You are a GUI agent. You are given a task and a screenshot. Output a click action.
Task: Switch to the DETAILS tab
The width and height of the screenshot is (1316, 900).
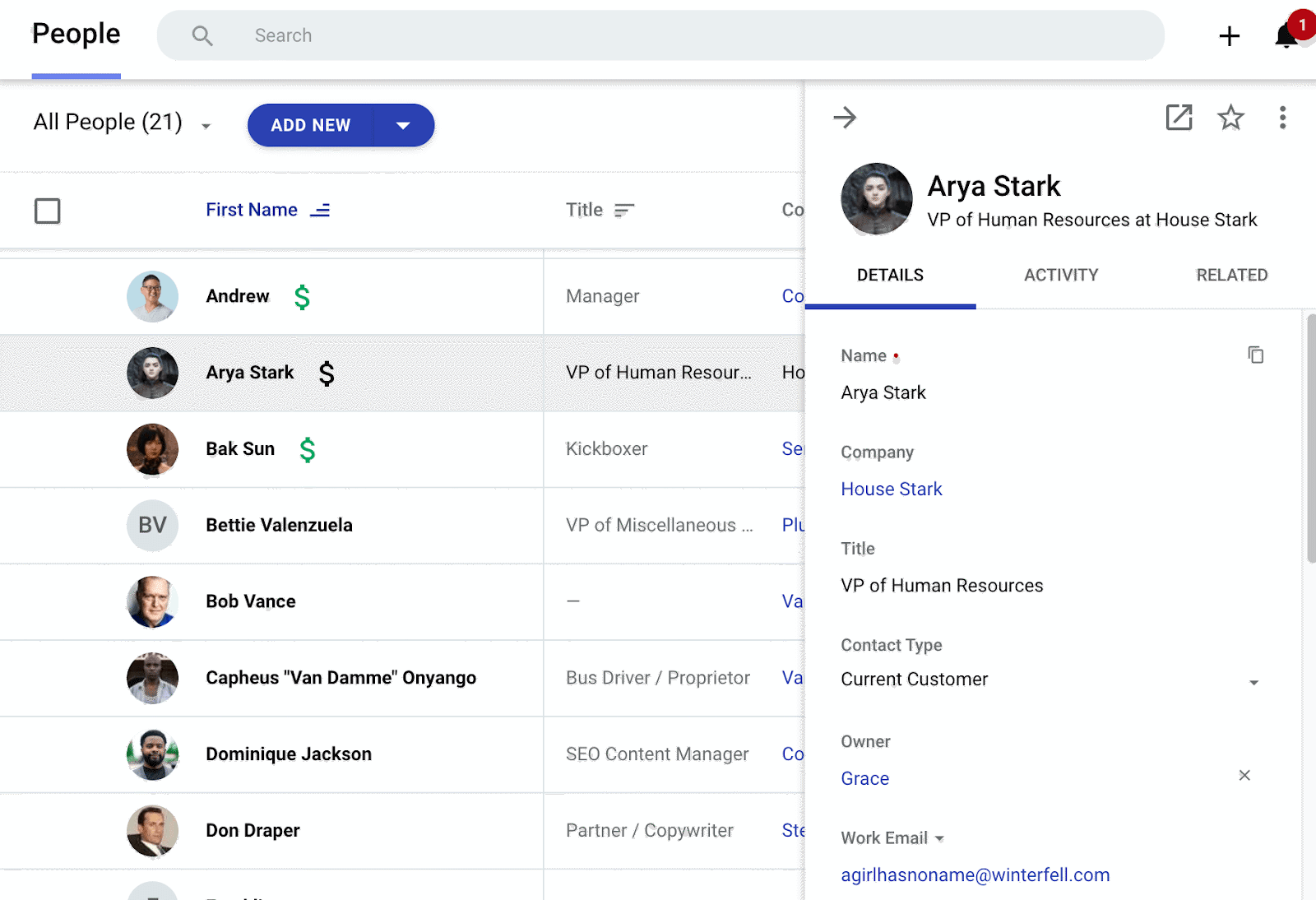point(890,275)
